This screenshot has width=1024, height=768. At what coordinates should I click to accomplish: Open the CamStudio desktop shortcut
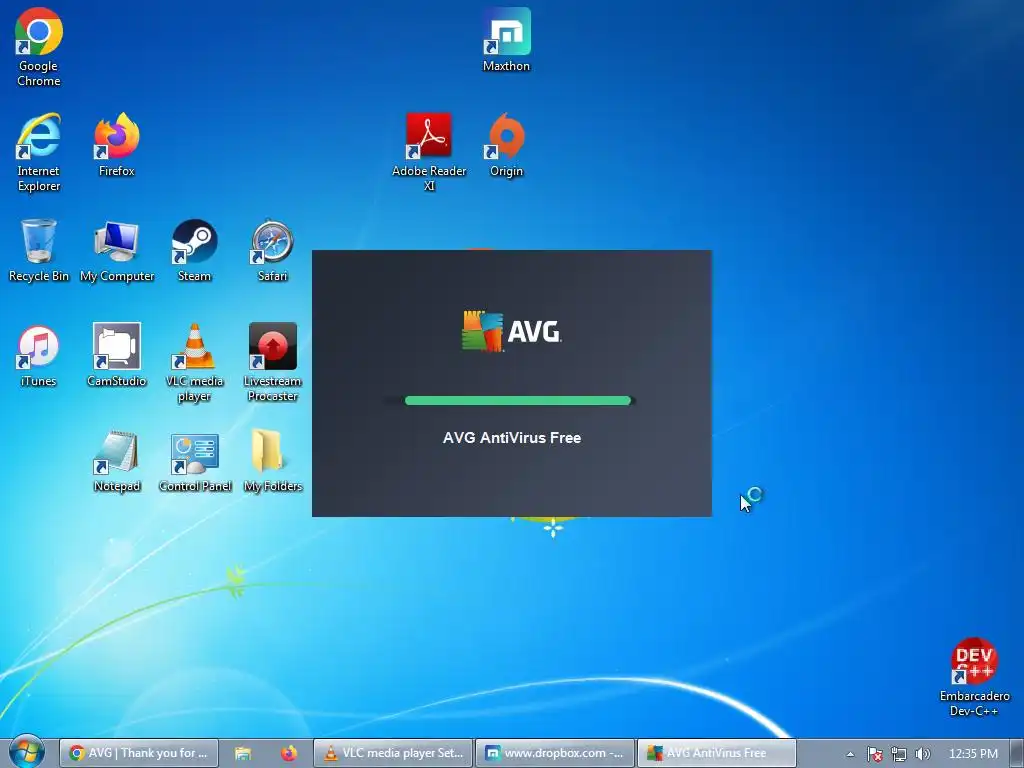[117, 355]
